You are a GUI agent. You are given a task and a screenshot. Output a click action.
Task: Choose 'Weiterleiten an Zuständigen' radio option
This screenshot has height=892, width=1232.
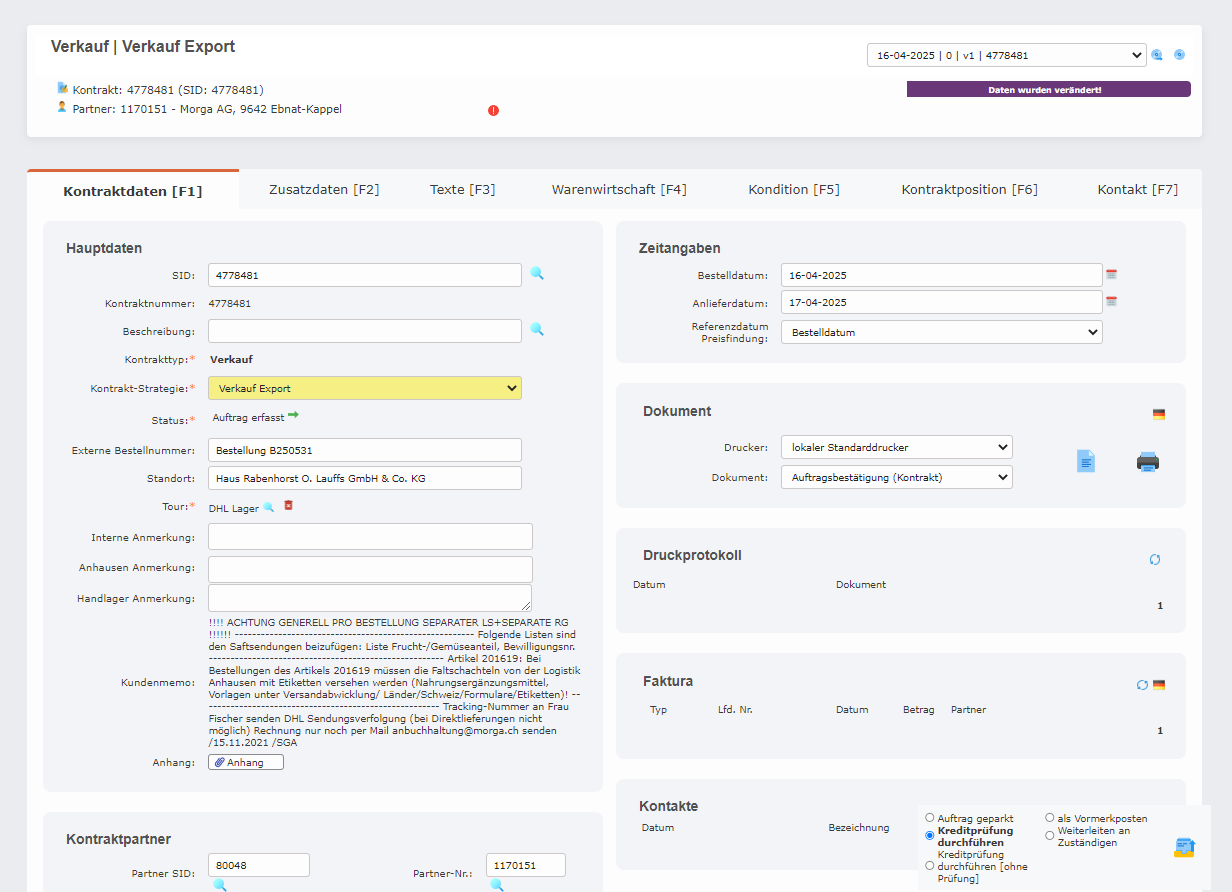coord(1050,836)
